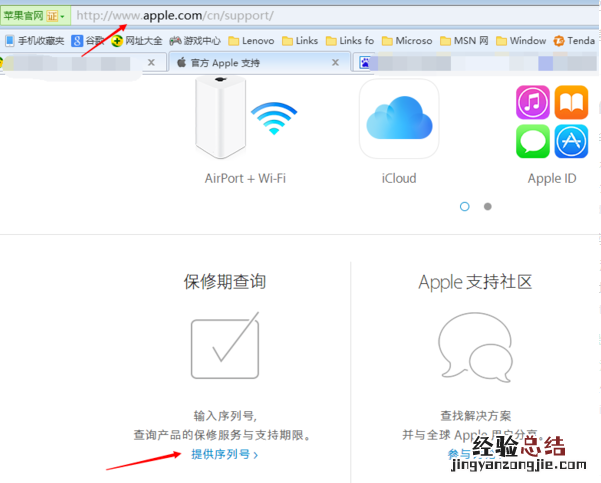Click the warranty checkmark box icon
This screenshot has width=601, height=483.
225,345
